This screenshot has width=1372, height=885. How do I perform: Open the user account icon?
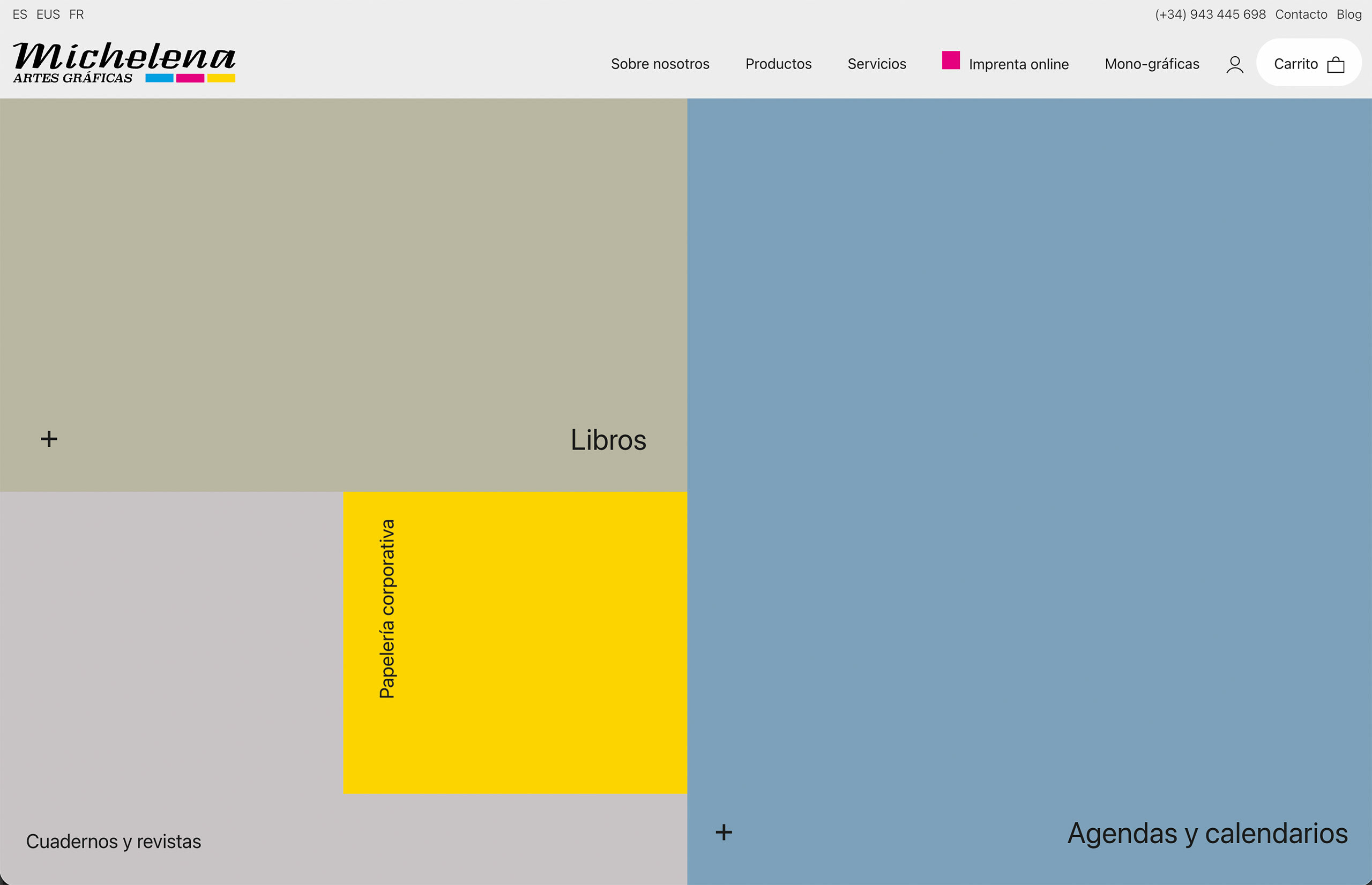pos(1235,64)
